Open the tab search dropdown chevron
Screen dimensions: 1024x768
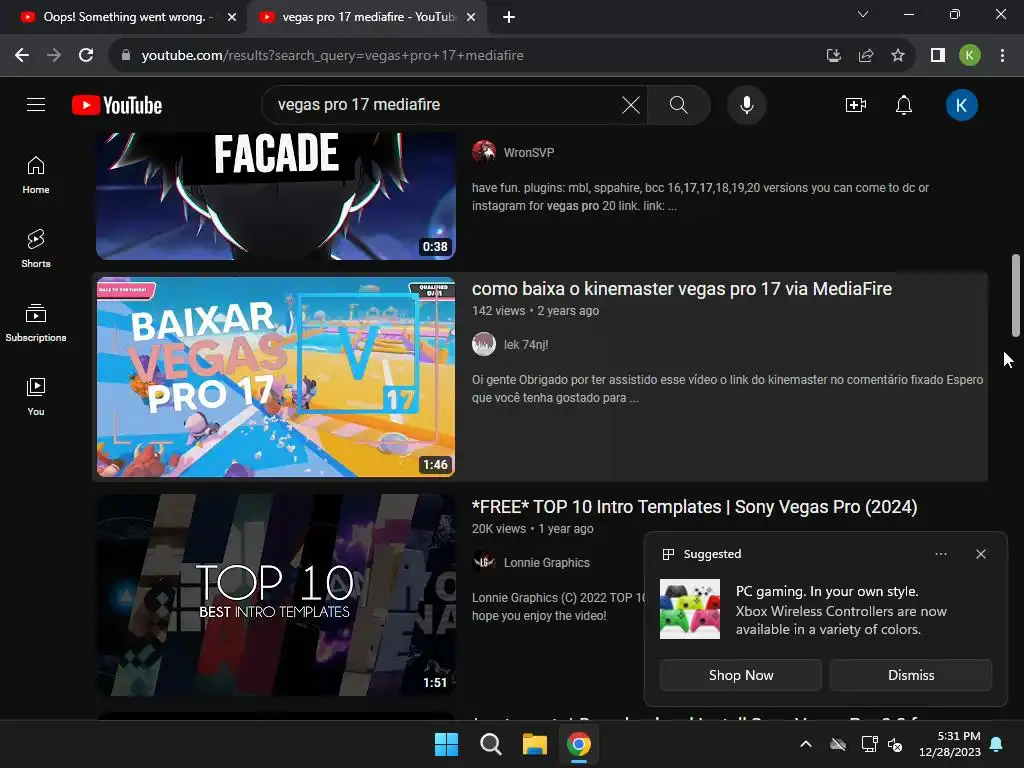point(863,14)
